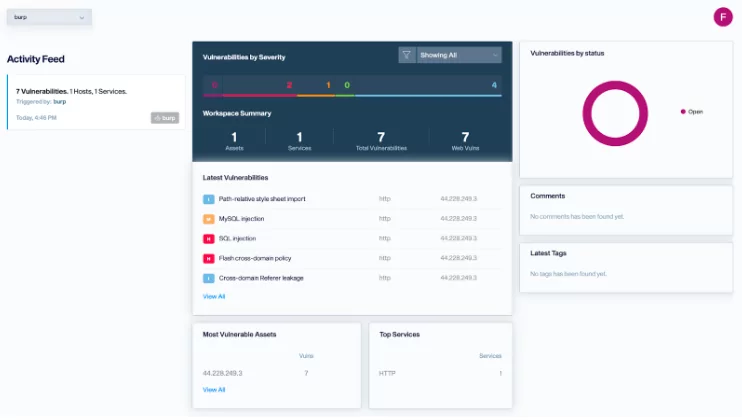Click the high severity count 2

[289, 85]
